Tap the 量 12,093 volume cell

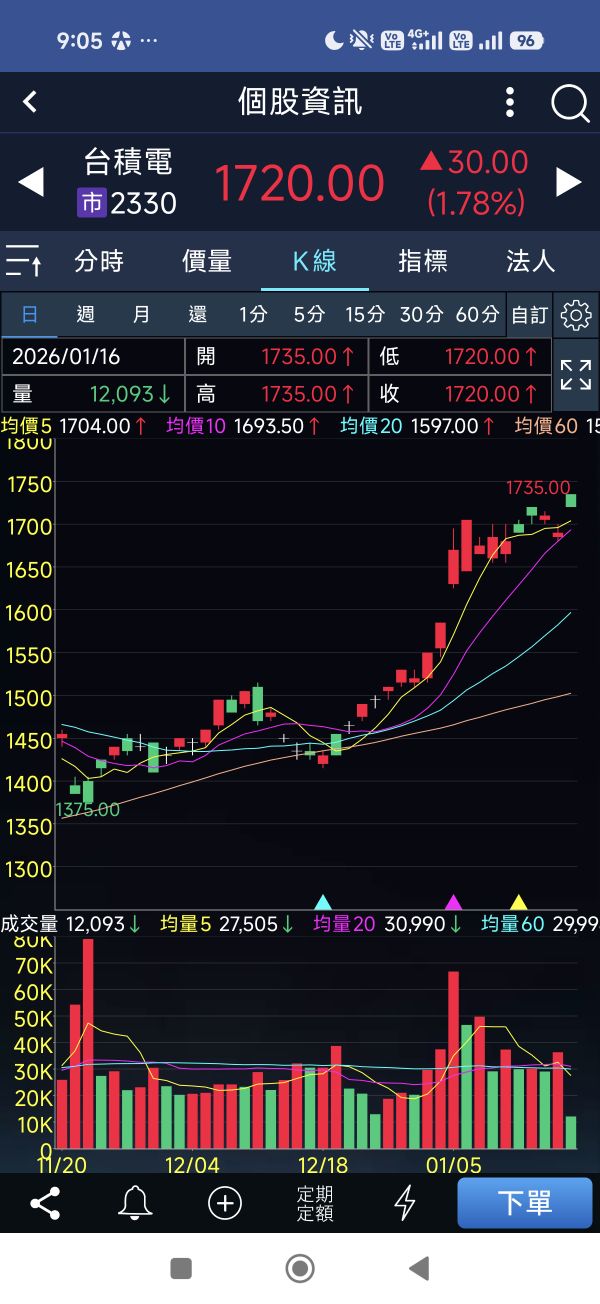coord(93,394)
